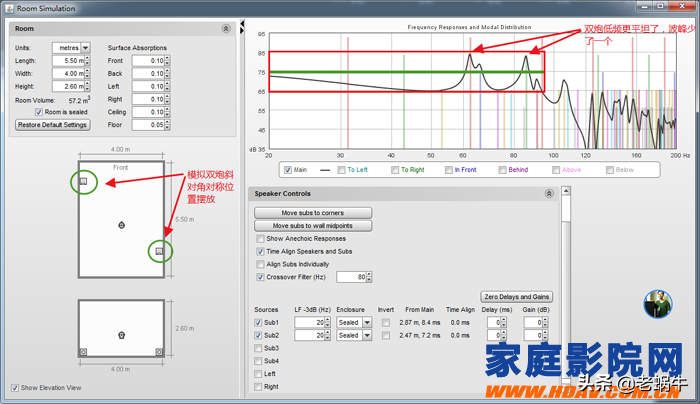Screen dimensions: 700x404
Task: Click the top-left subwoofer icon in room plan
Action: (x=84, y=181)
